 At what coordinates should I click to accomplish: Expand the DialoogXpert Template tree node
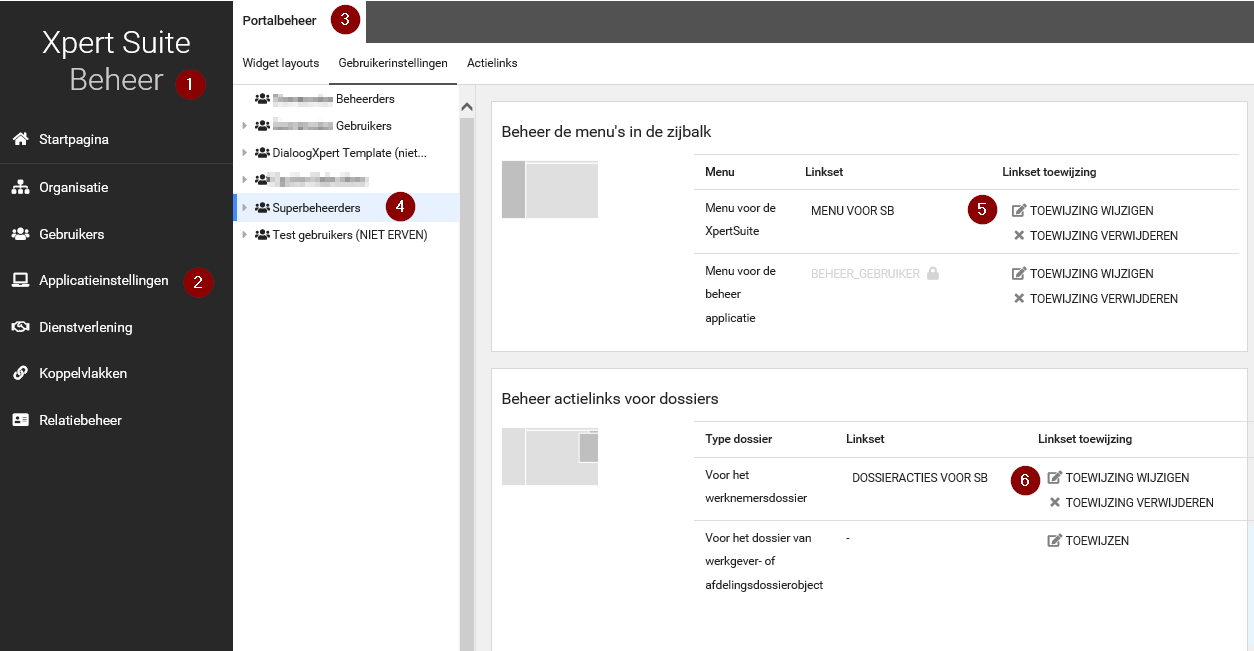(x=244, y=153)
